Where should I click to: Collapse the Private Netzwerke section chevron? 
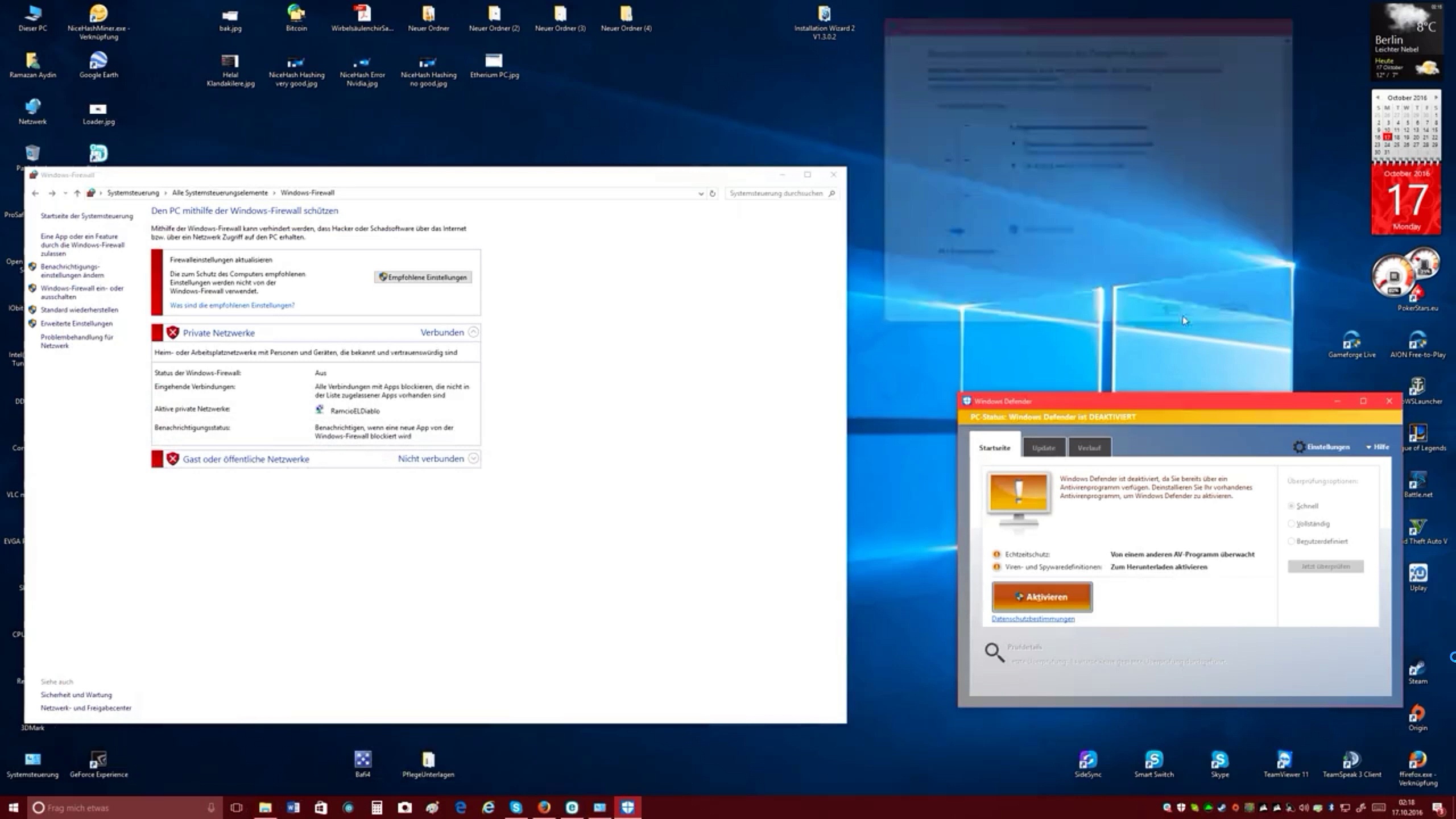pos(473,333)
